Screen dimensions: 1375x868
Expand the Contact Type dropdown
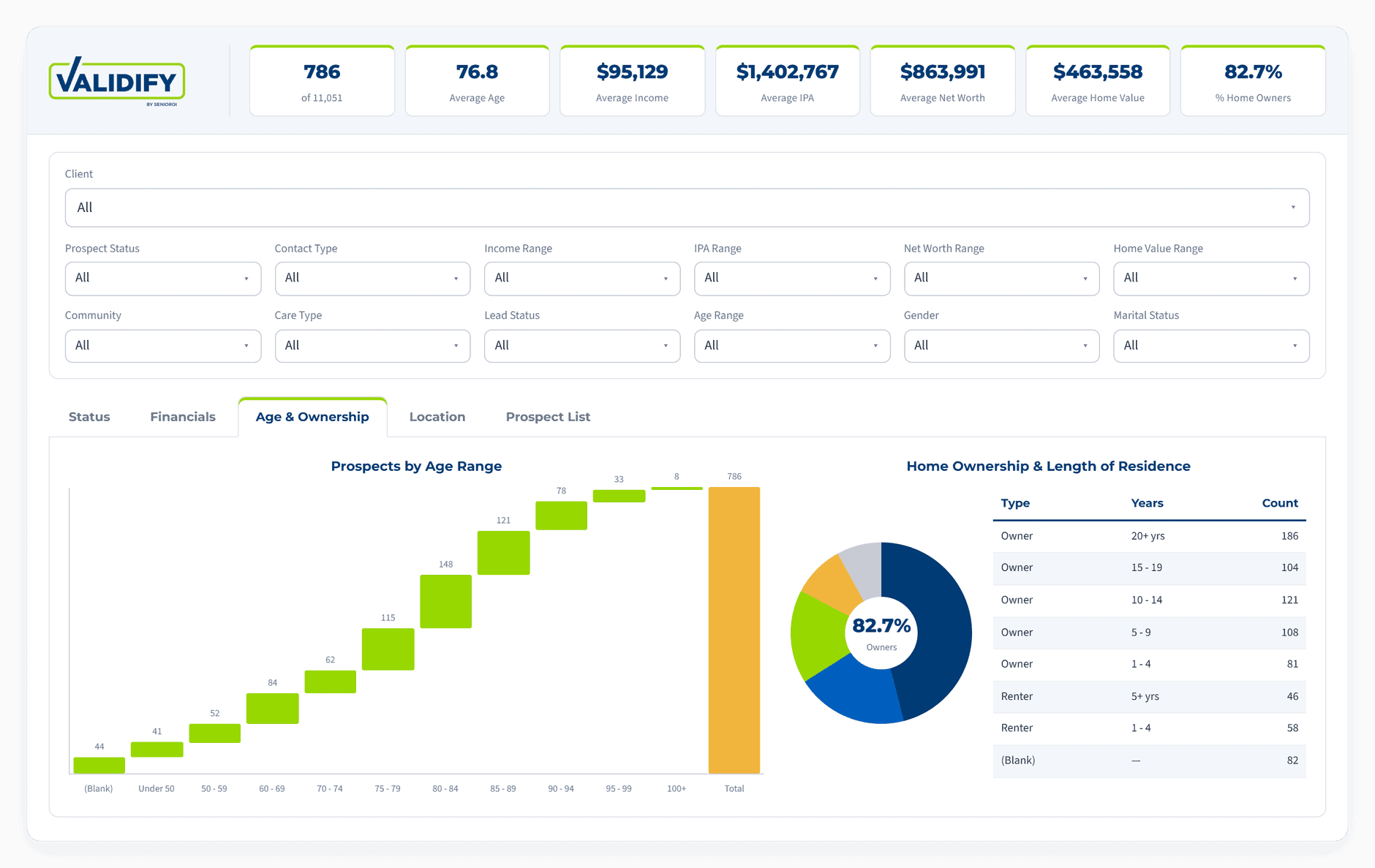pyautogui.click(x=372, y=279)
